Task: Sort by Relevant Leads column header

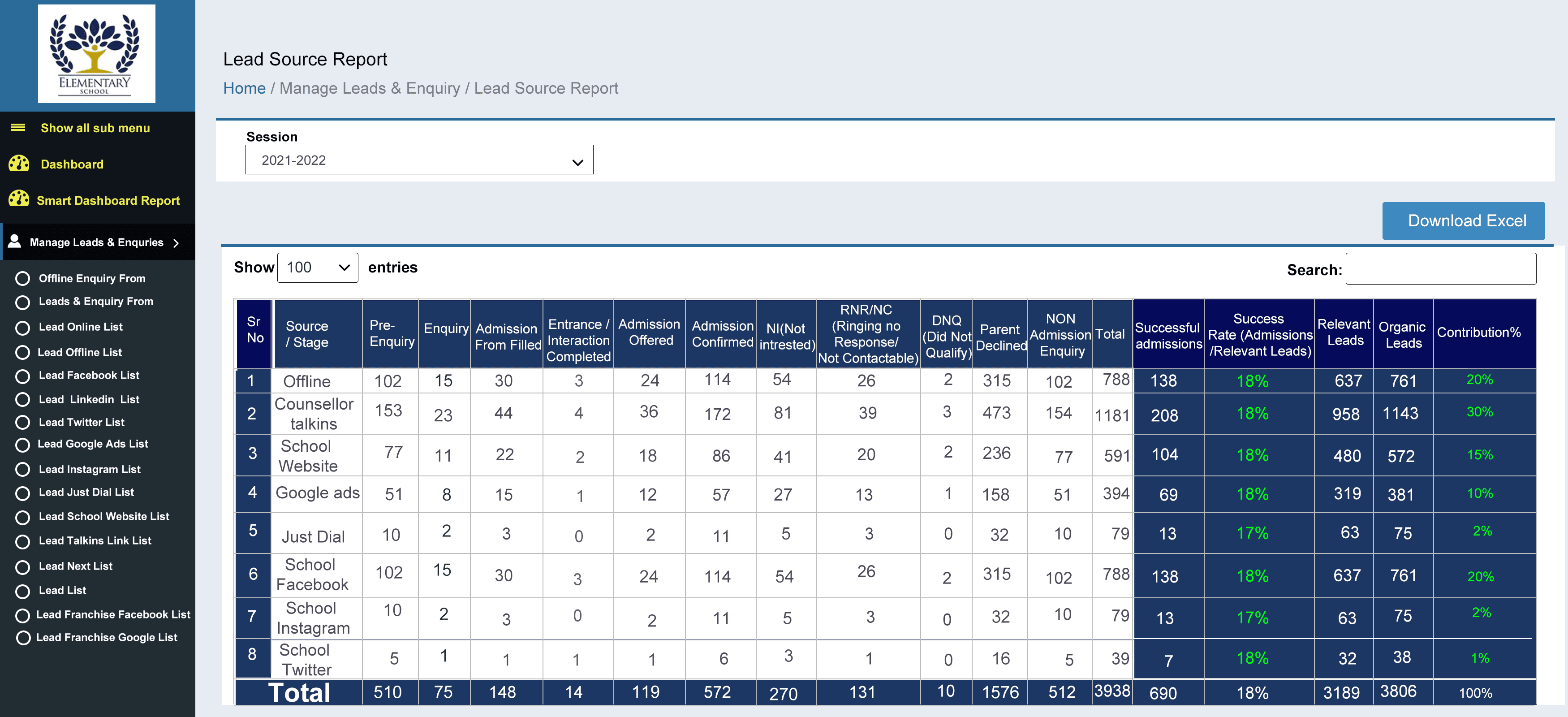Action: pyautogui.click(x=1344, y=334)
